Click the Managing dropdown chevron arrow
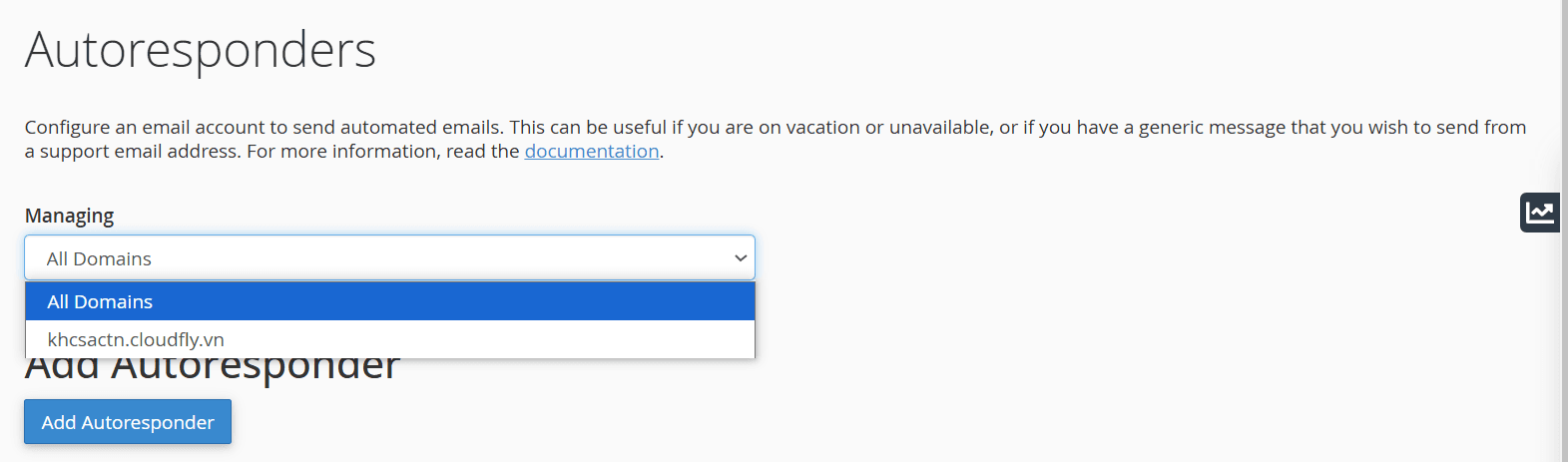Viewport: 1568px width, 462px height. [x=741, y=258]
